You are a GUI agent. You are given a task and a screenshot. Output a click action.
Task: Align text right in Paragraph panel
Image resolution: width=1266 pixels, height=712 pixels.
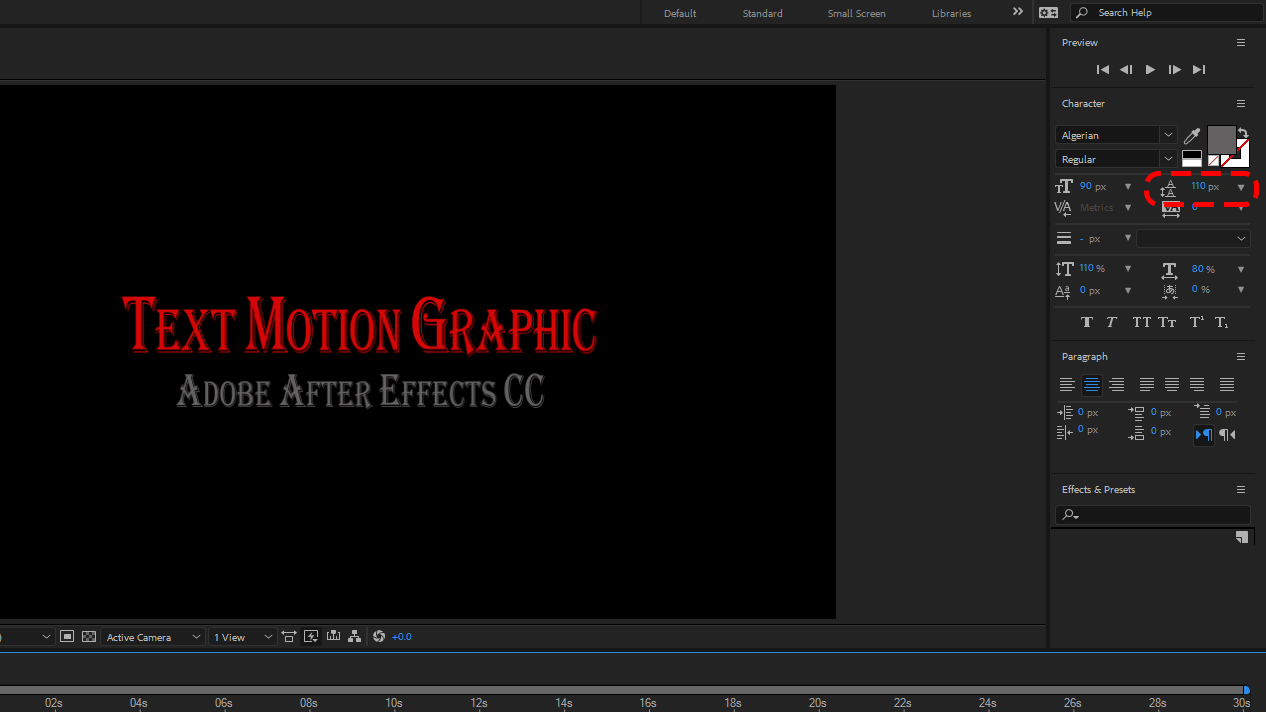[1117, 384]
